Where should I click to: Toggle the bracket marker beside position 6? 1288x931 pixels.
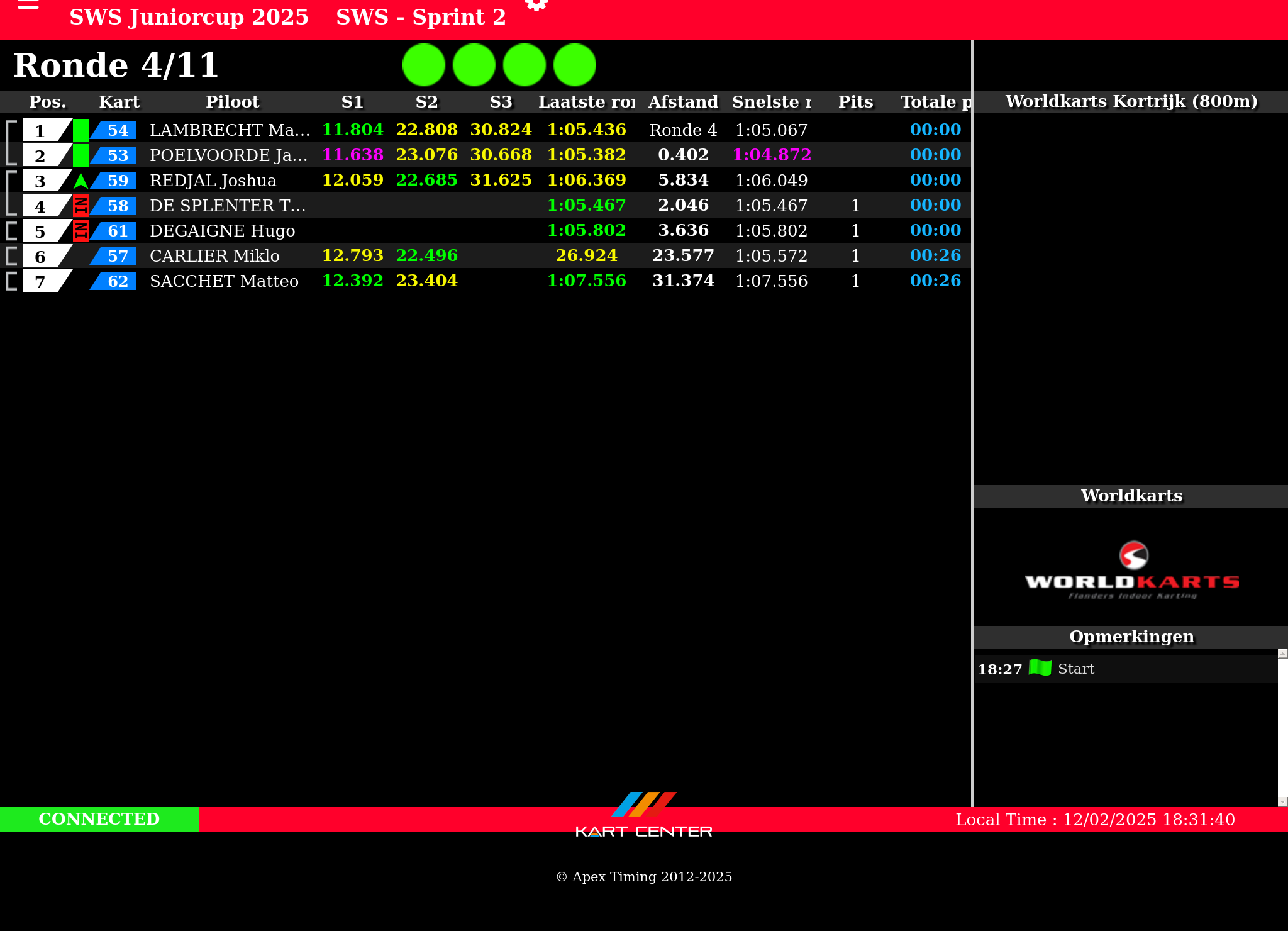[x=11, y=256]
